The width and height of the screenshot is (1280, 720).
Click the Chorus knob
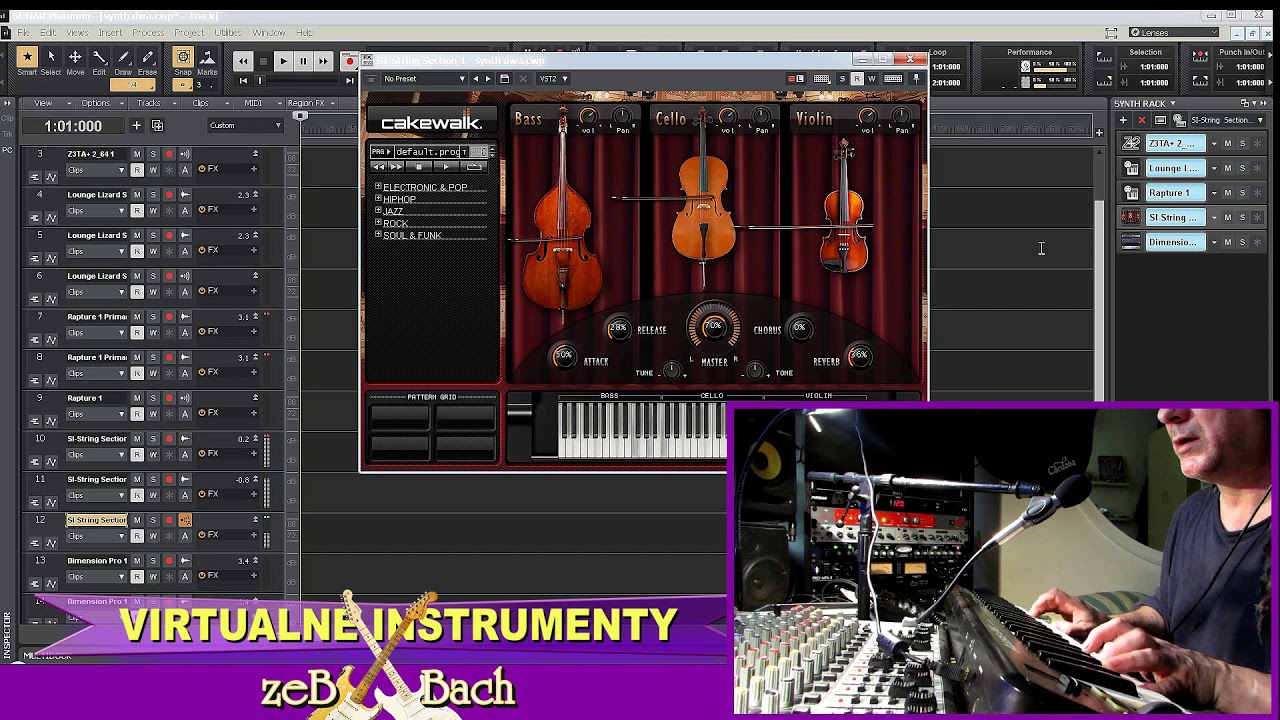coord(799,328)
